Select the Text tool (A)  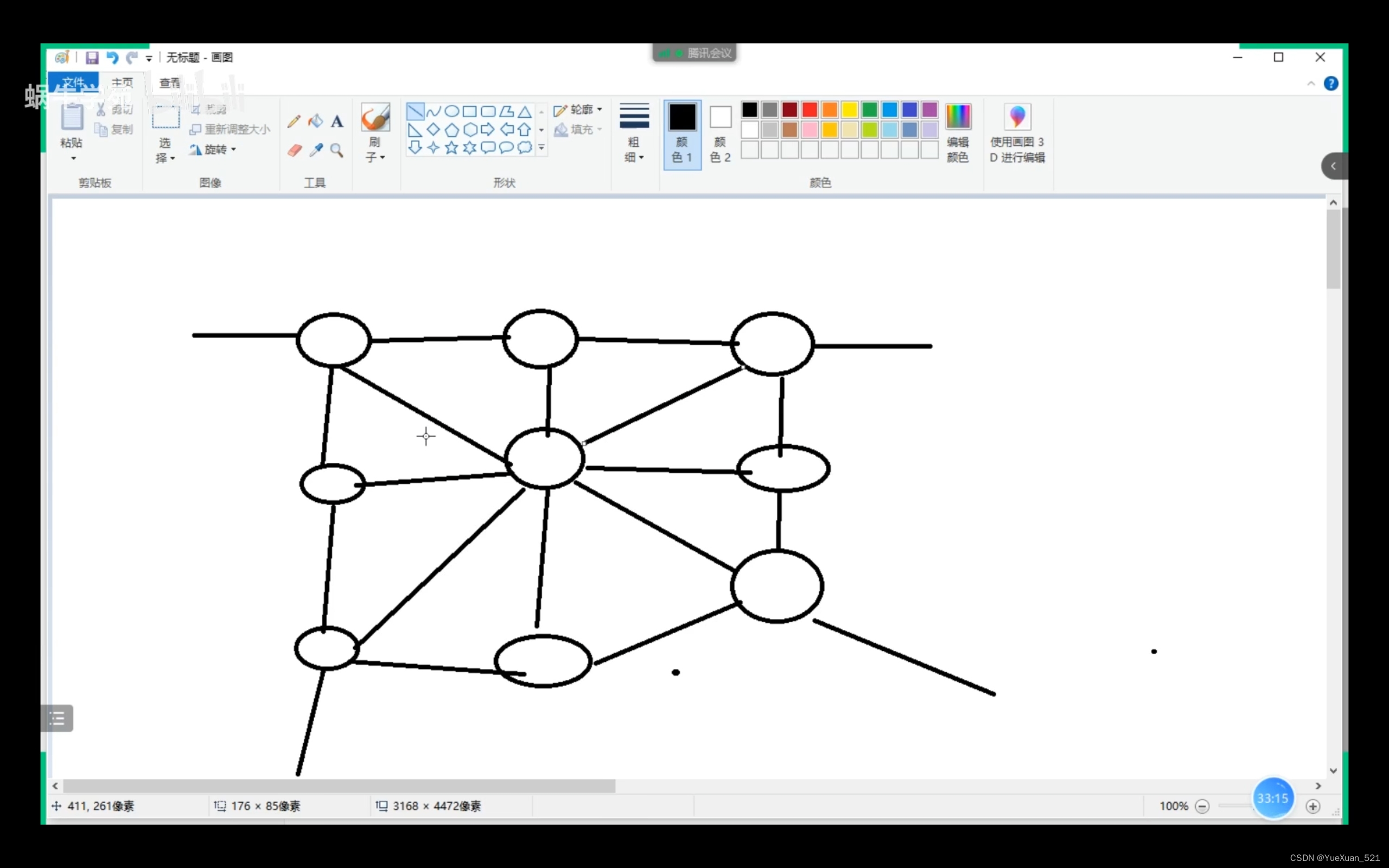click(x=337, y=121)
